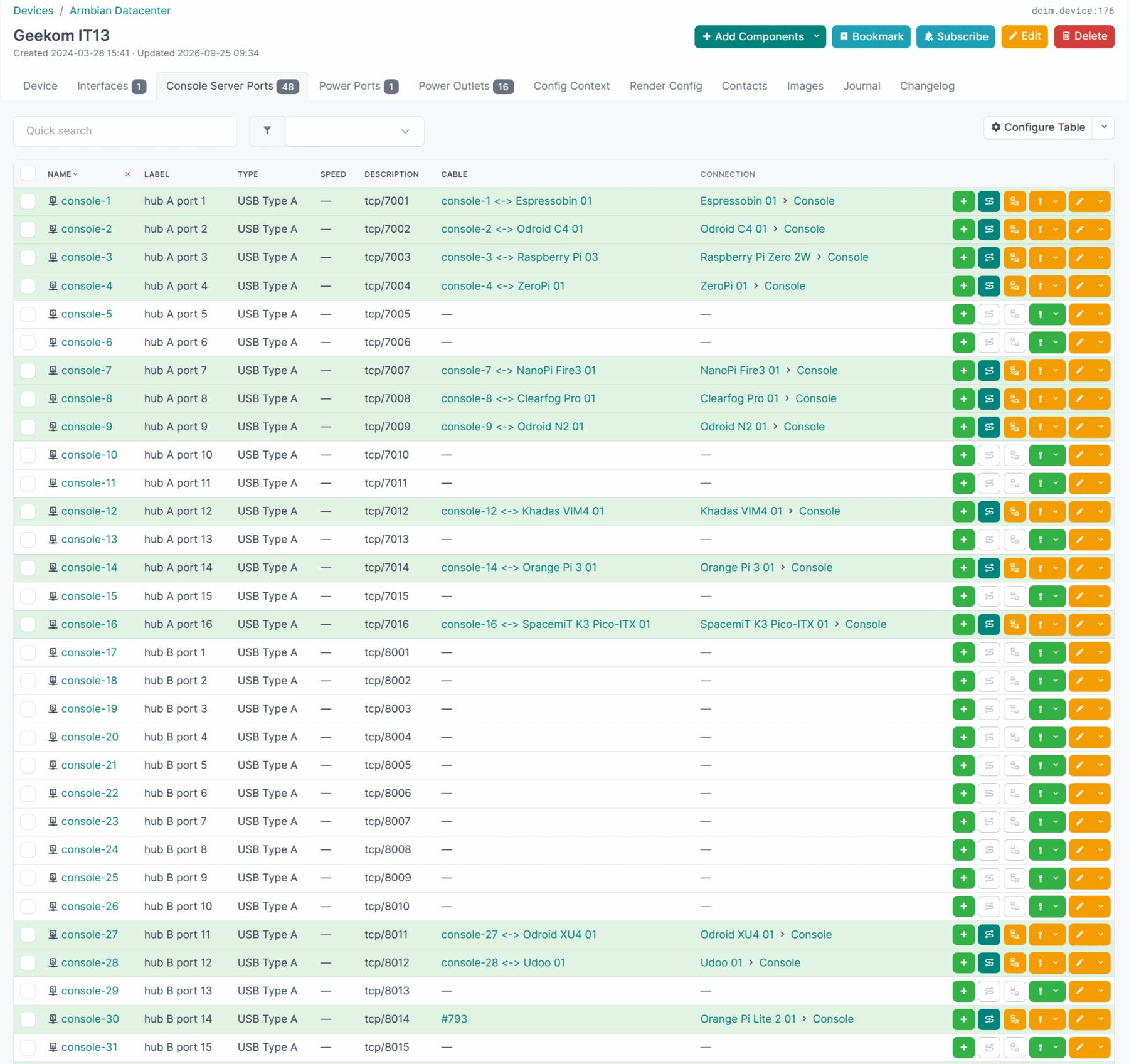
Task: Open the Power Outlets tab
Action: click(466, 86)
